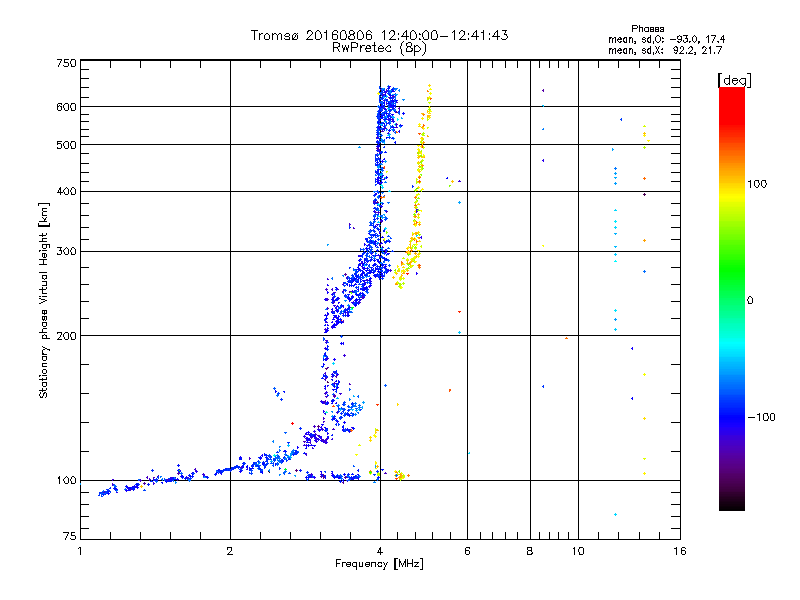Click the plot title "Tromsø 20160806 12:40:00-12:41:43"

click(x=379, y=35)
